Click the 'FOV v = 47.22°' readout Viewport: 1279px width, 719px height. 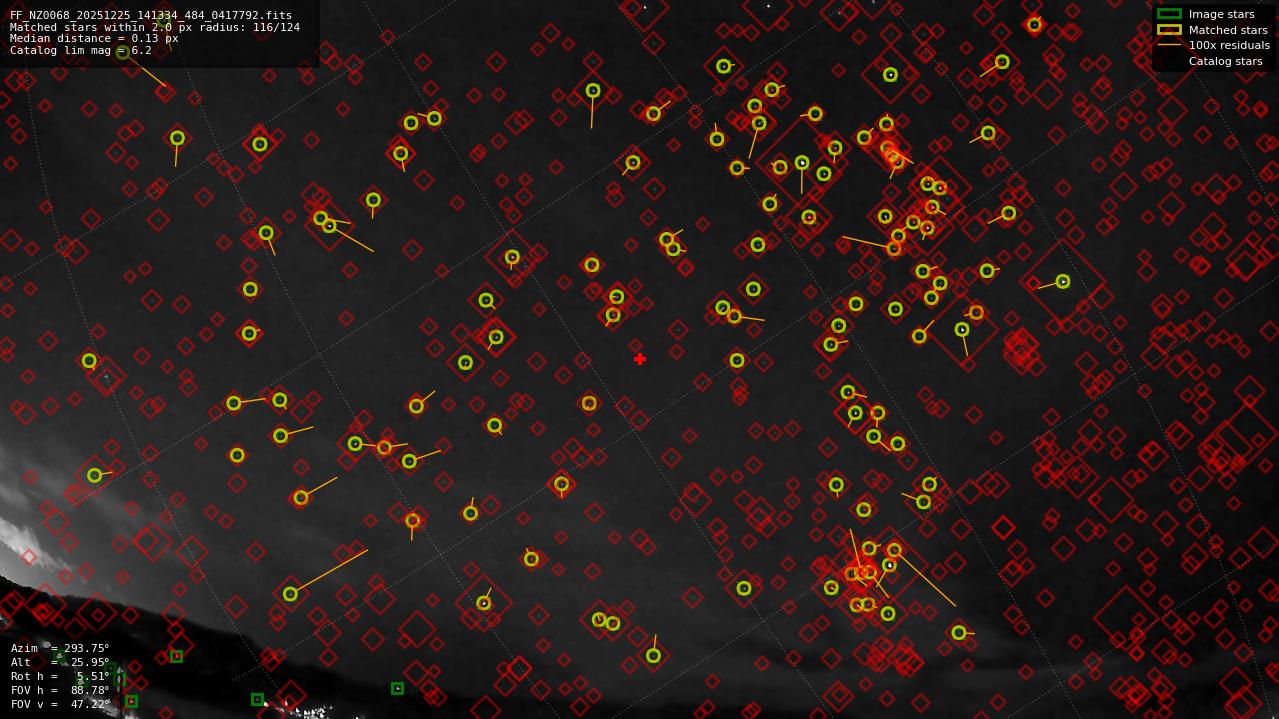(60, 704)
